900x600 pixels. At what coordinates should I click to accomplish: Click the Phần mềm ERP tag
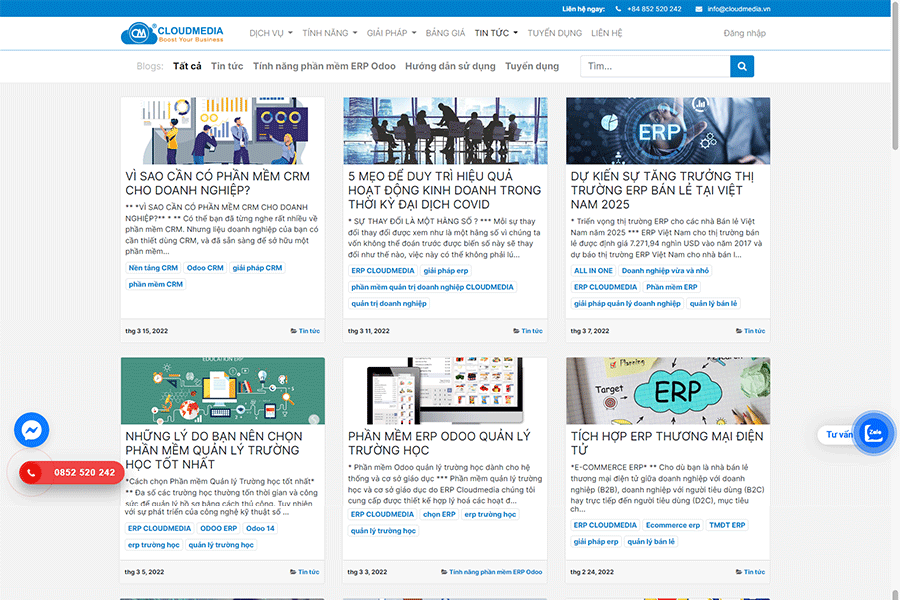(672, 287)
